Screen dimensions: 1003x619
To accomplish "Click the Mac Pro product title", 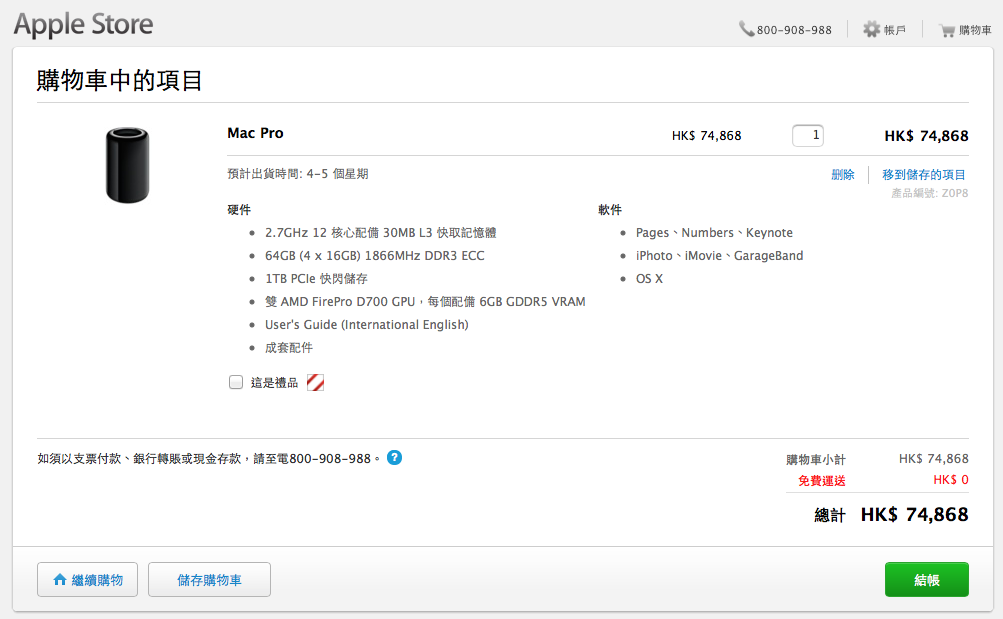I will 255,133.
